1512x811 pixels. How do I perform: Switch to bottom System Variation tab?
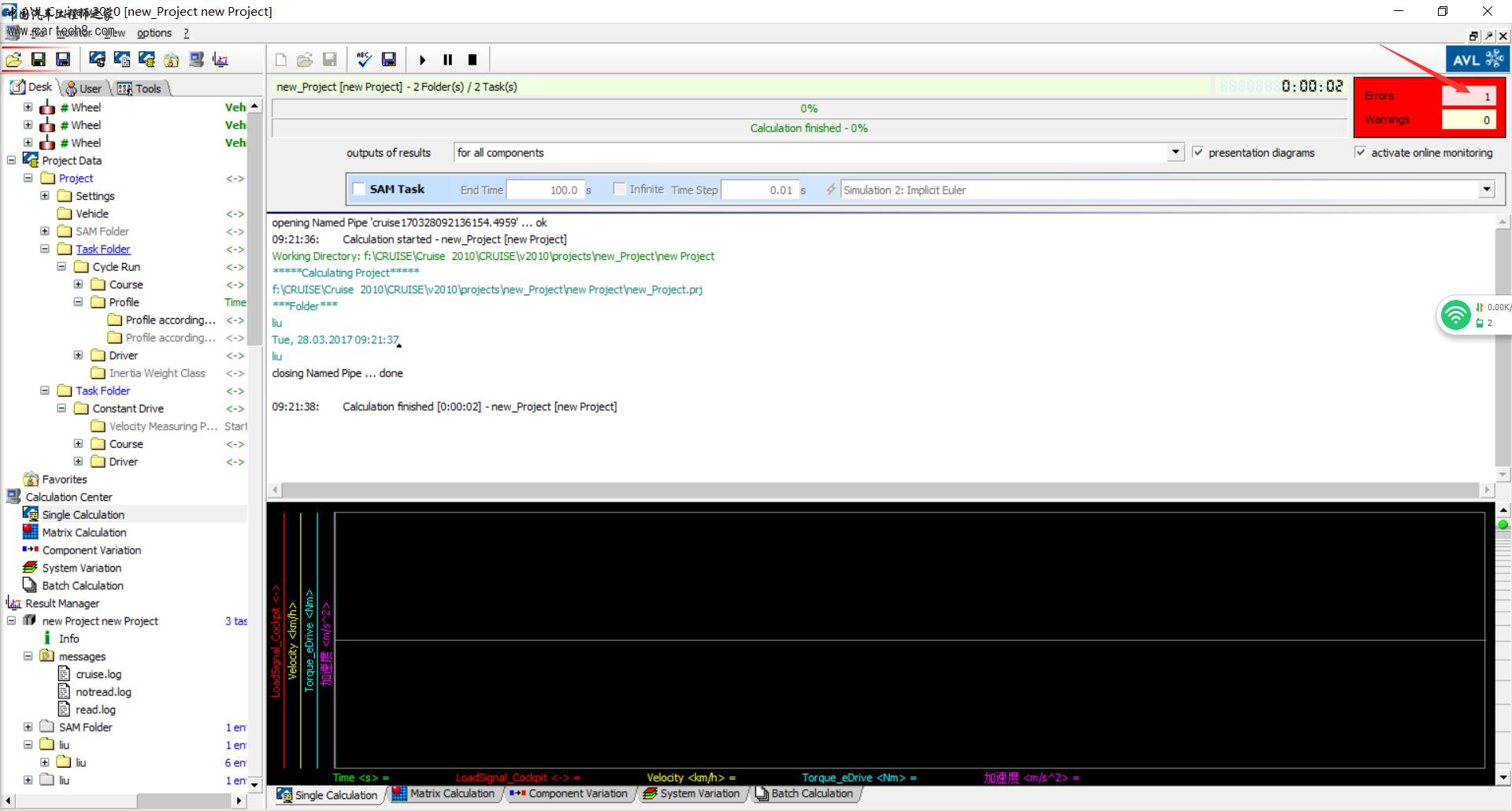click(691, 794)
